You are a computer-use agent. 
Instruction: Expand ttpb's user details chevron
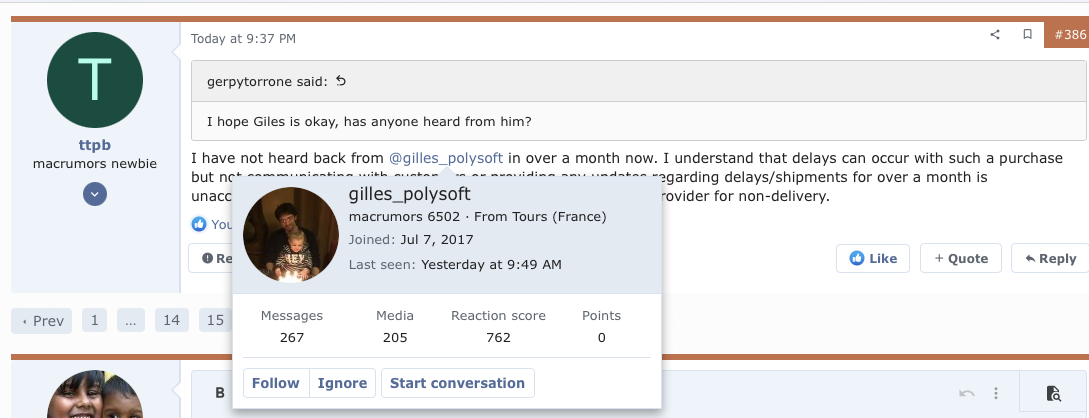click(95, 194)
